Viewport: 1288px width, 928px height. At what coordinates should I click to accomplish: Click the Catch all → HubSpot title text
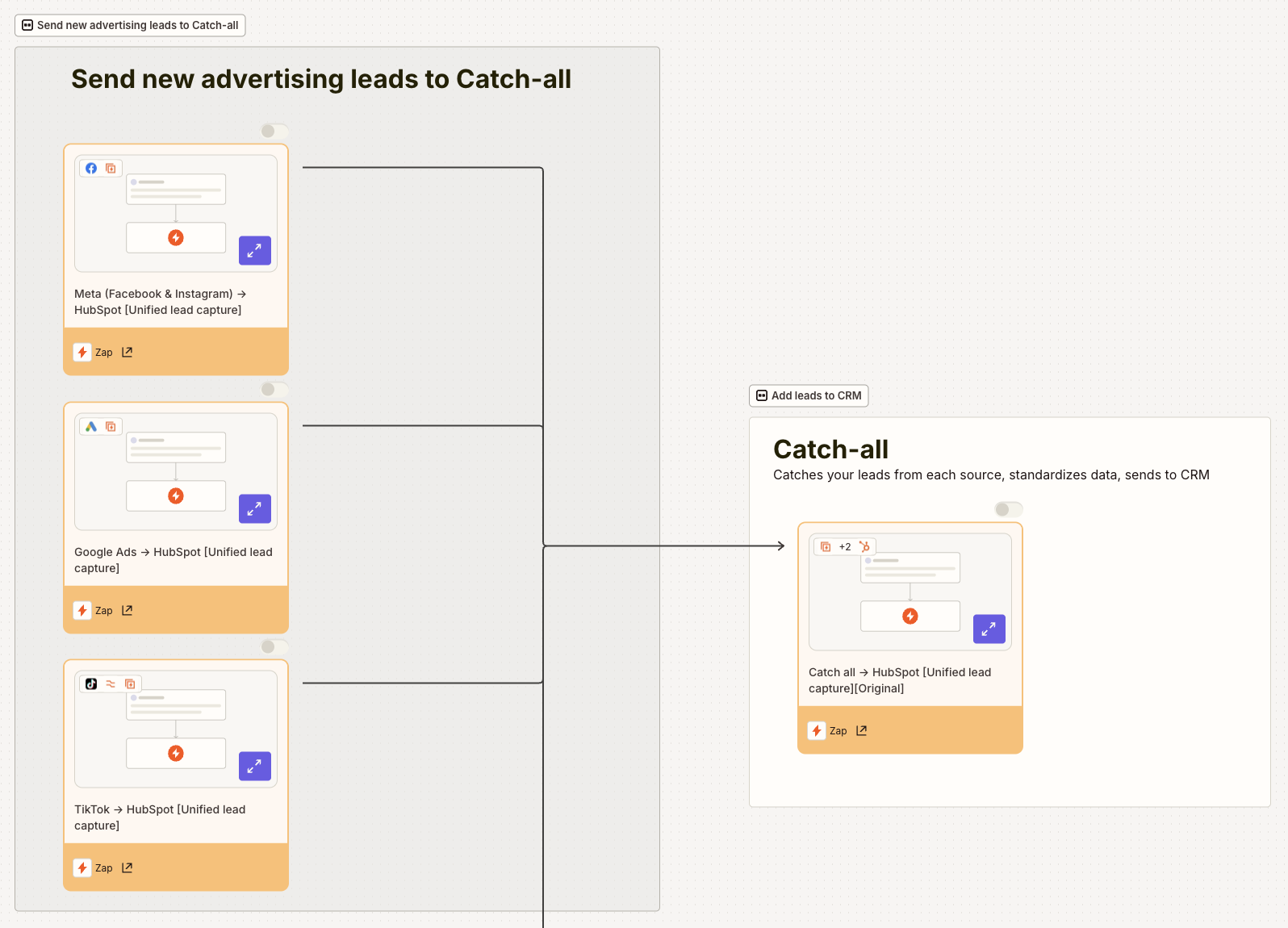tap(900, 680)
